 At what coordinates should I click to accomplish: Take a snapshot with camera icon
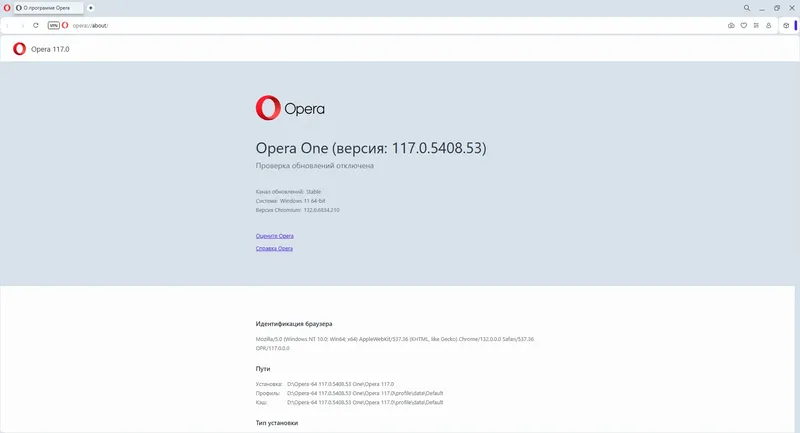pyautogui.click(x=731, y=26)
